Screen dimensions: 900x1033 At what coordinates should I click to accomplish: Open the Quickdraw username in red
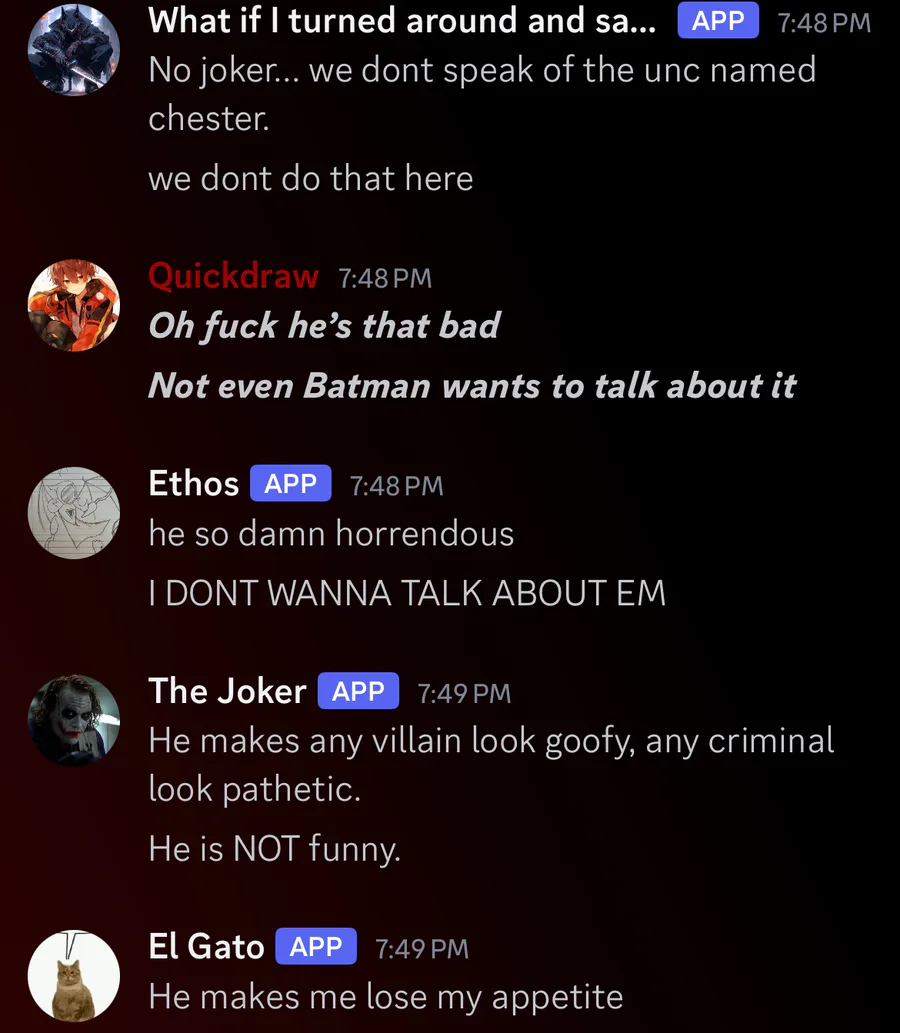point(233,276)
